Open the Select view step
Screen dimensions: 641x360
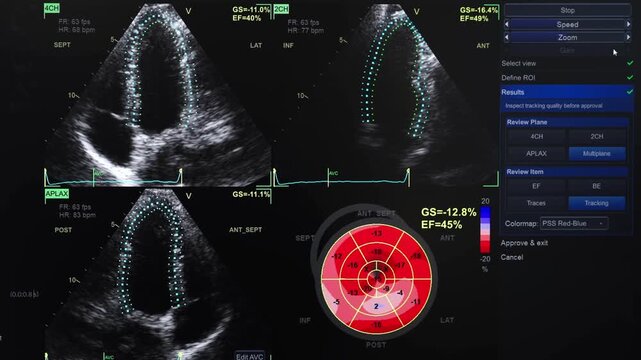coord(518,63)
